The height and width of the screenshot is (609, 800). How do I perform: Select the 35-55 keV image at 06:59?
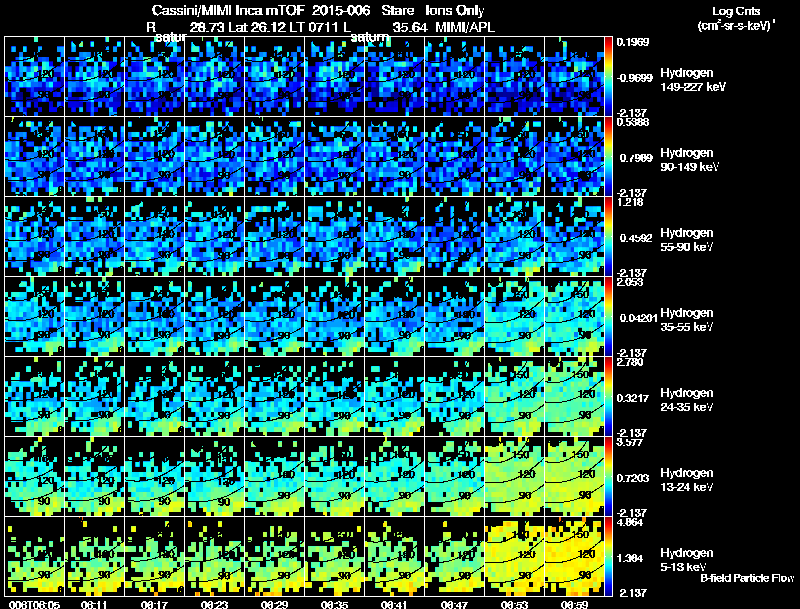[574, 317]
